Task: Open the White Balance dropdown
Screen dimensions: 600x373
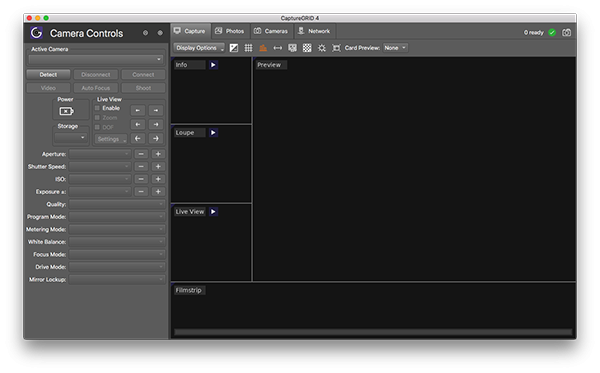Action: (117, 242)
